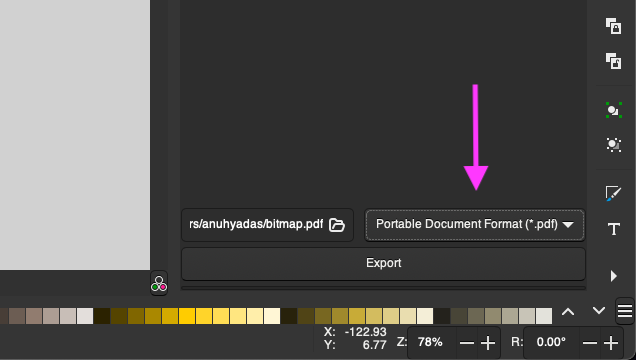The height and width of the screenshot is (360, 636).
Task: Click the rotation field showing 0.00°
Action: 551,343
